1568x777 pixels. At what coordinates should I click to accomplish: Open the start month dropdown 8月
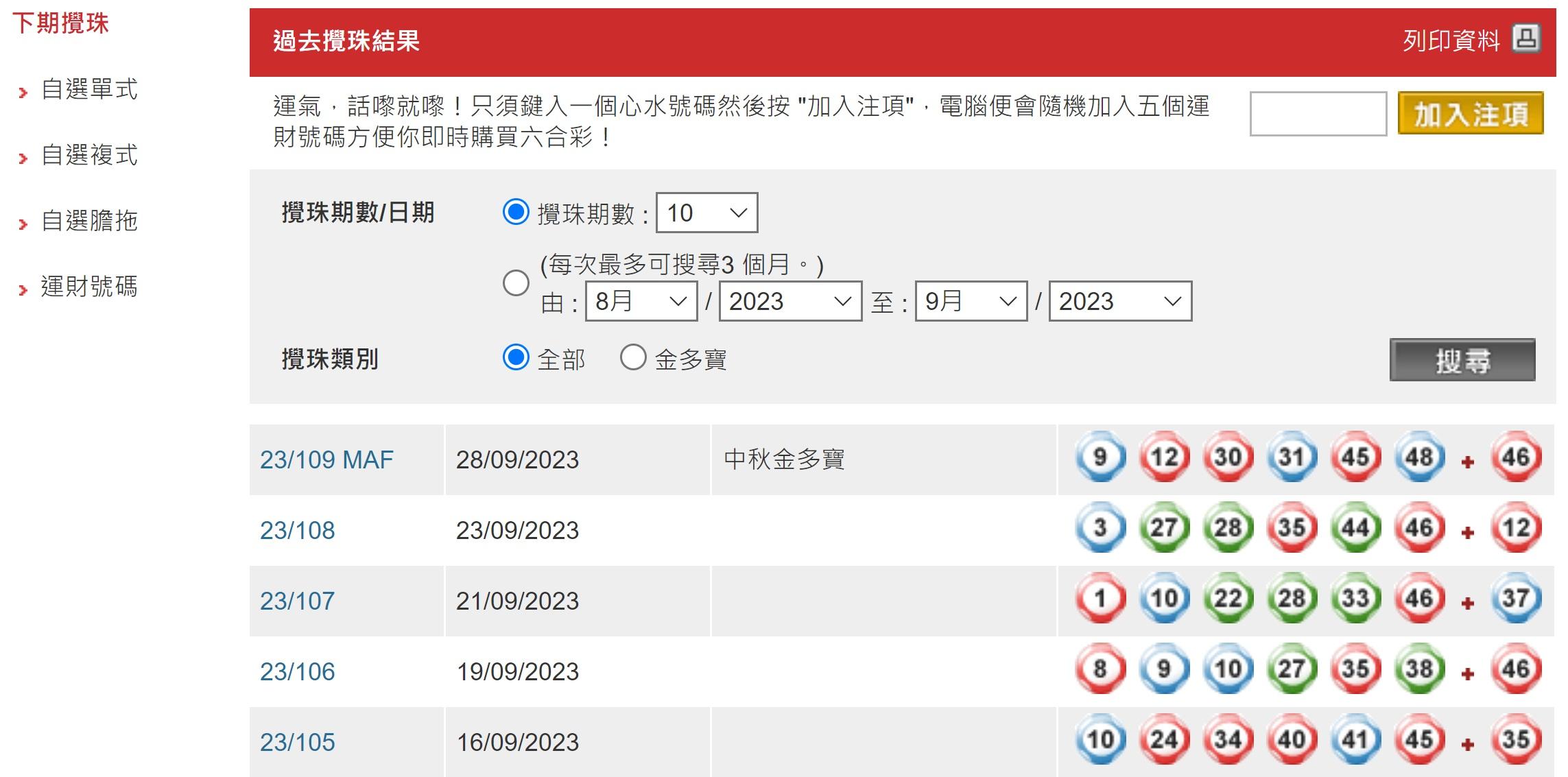pyautogui.click(x=641, y=301)
